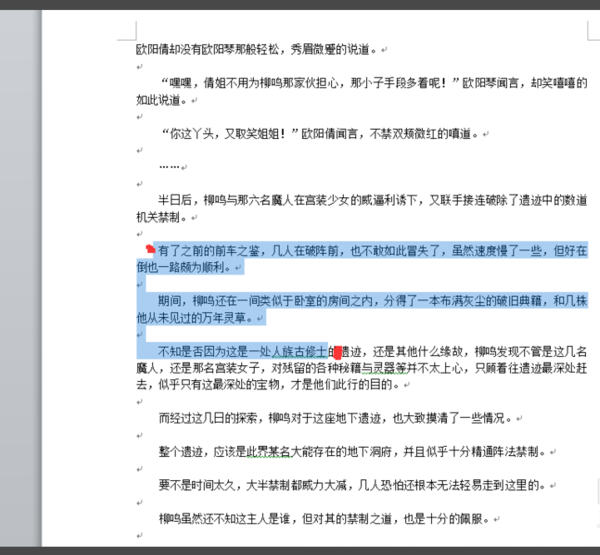The height and width of the screenshot is (555, 600).
Task: Click the line beginning "魔人，还是那名宫装女子"
Action: [x=362, y=368]
